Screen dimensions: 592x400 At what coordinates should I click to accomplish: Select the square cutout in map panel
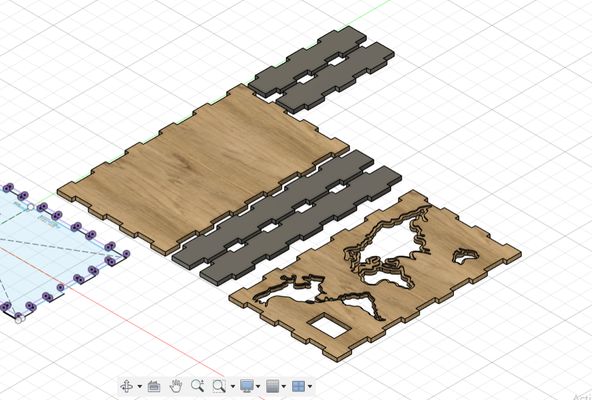pyautogui.click(x=328, y=325)
